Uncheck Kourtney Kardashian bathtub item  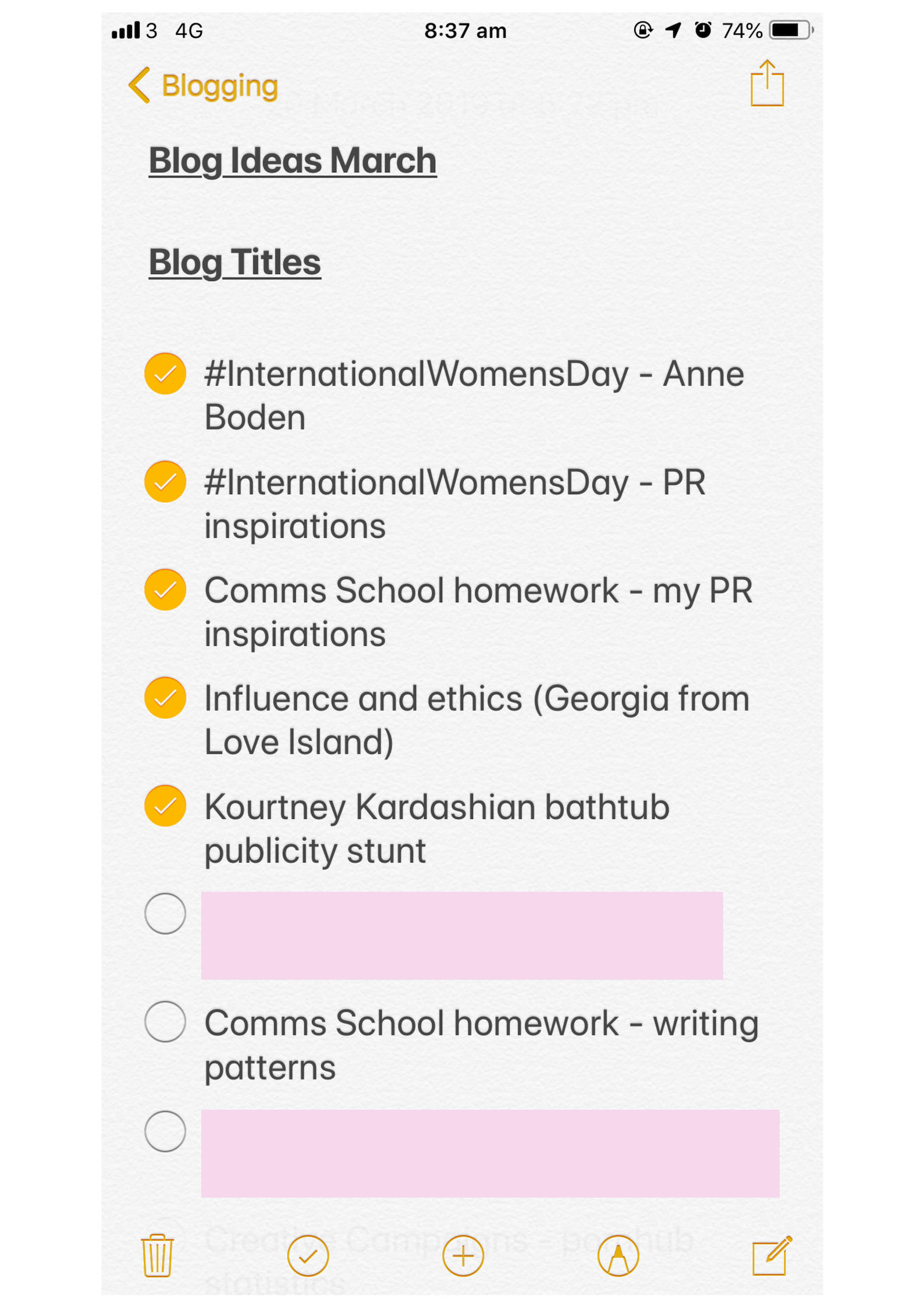[x=165, y=805]
